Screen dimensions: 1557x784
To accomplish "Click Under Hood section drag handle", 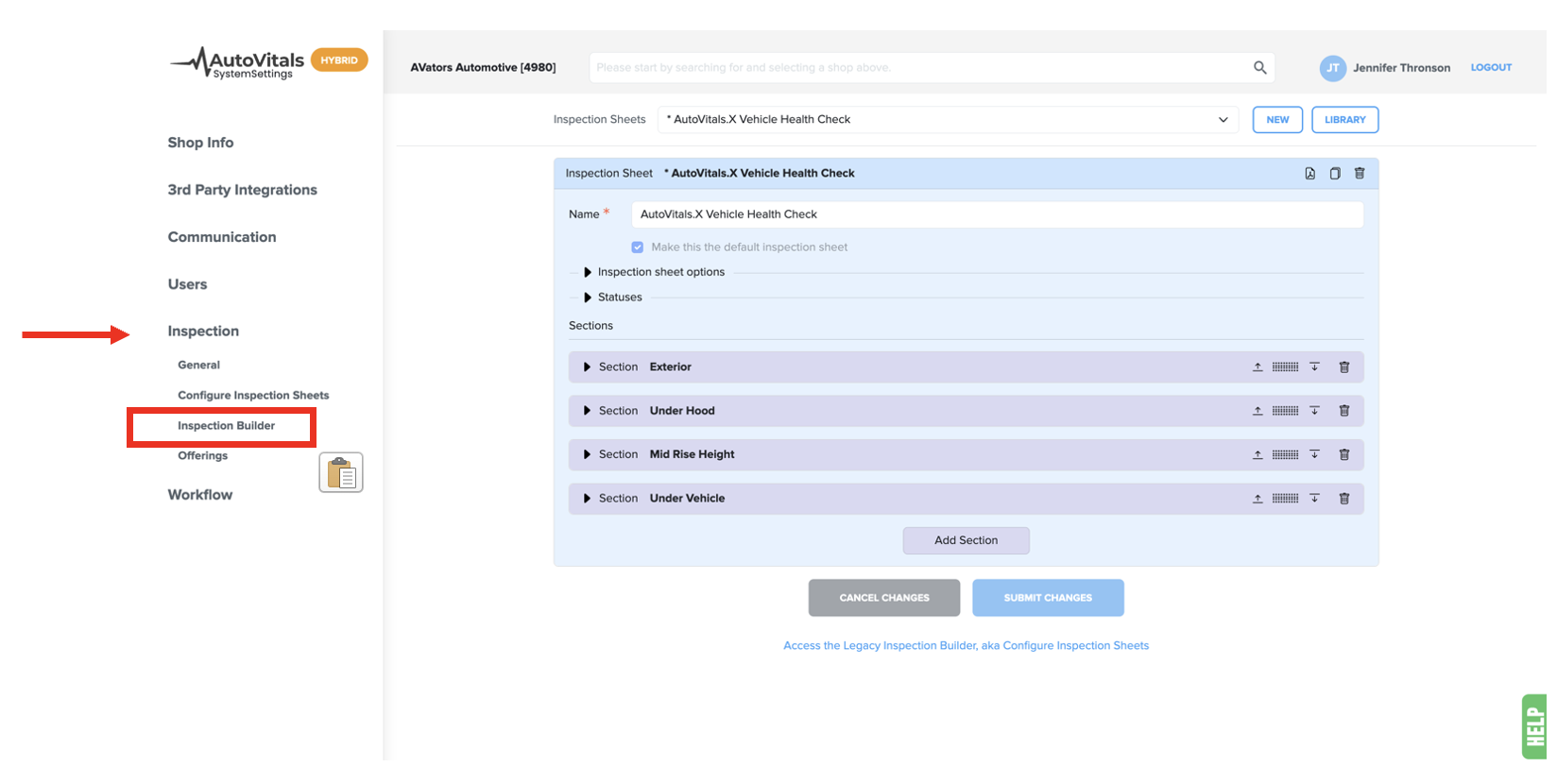I will [x=1285, y=411].
